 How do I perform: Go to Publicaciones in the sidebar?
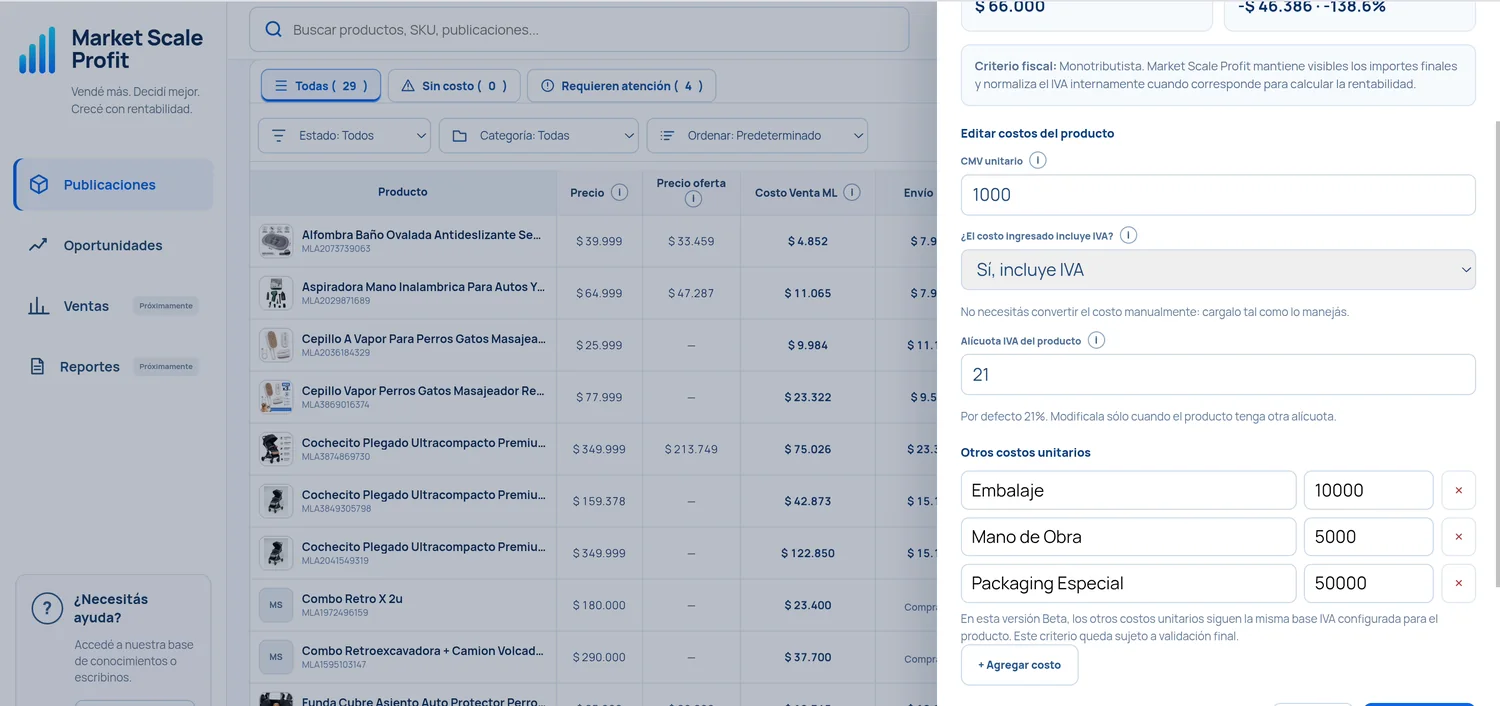coord(113,185)
